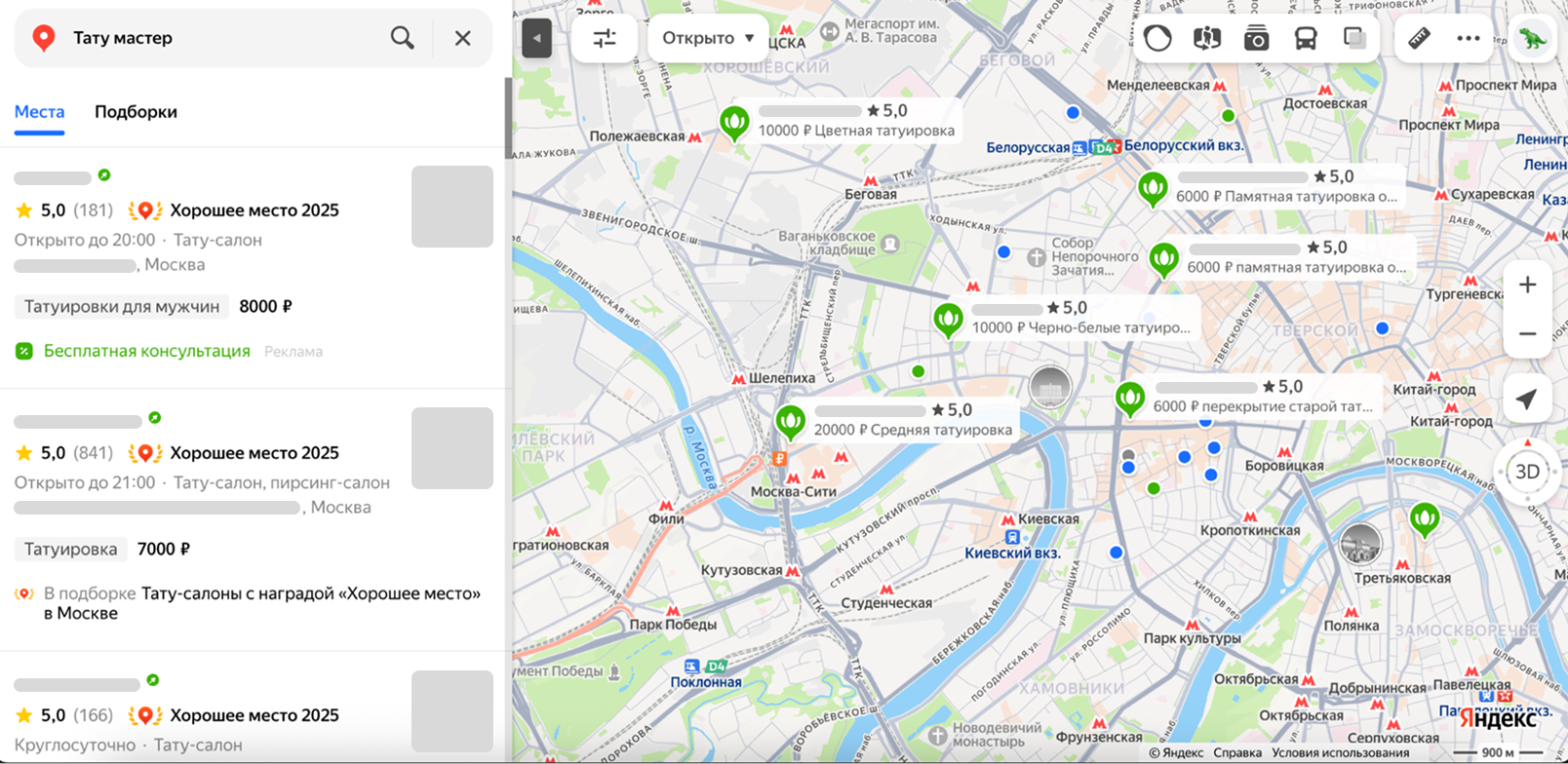Image resolution: width=1568 pixels, height=764 pixels.
Task: Click the side panel vertical scrollbar
Action: tap(508, 118)
